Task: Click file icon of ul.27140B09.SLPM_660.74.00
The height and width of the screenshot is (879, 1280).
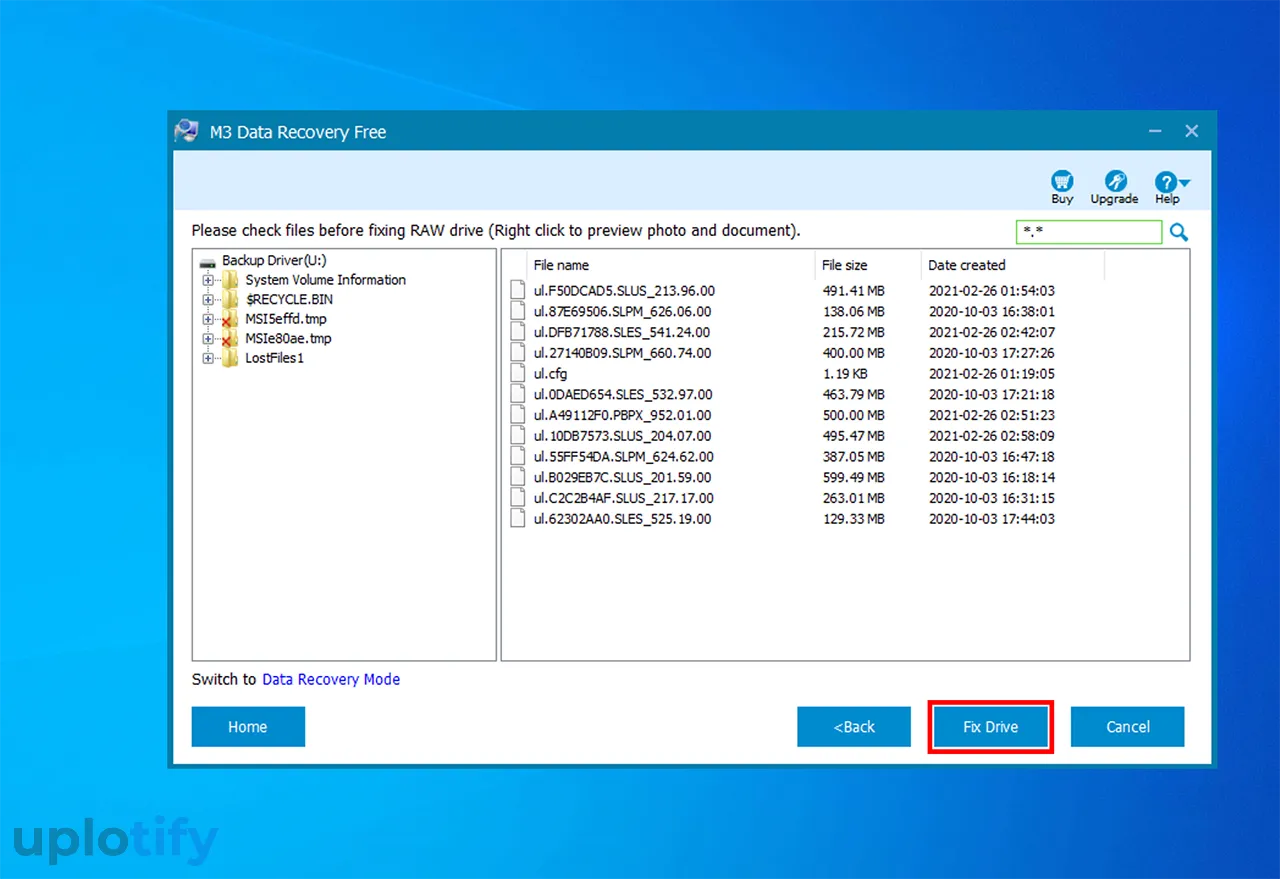Action: pyautogui.click(x=517, y=352)
